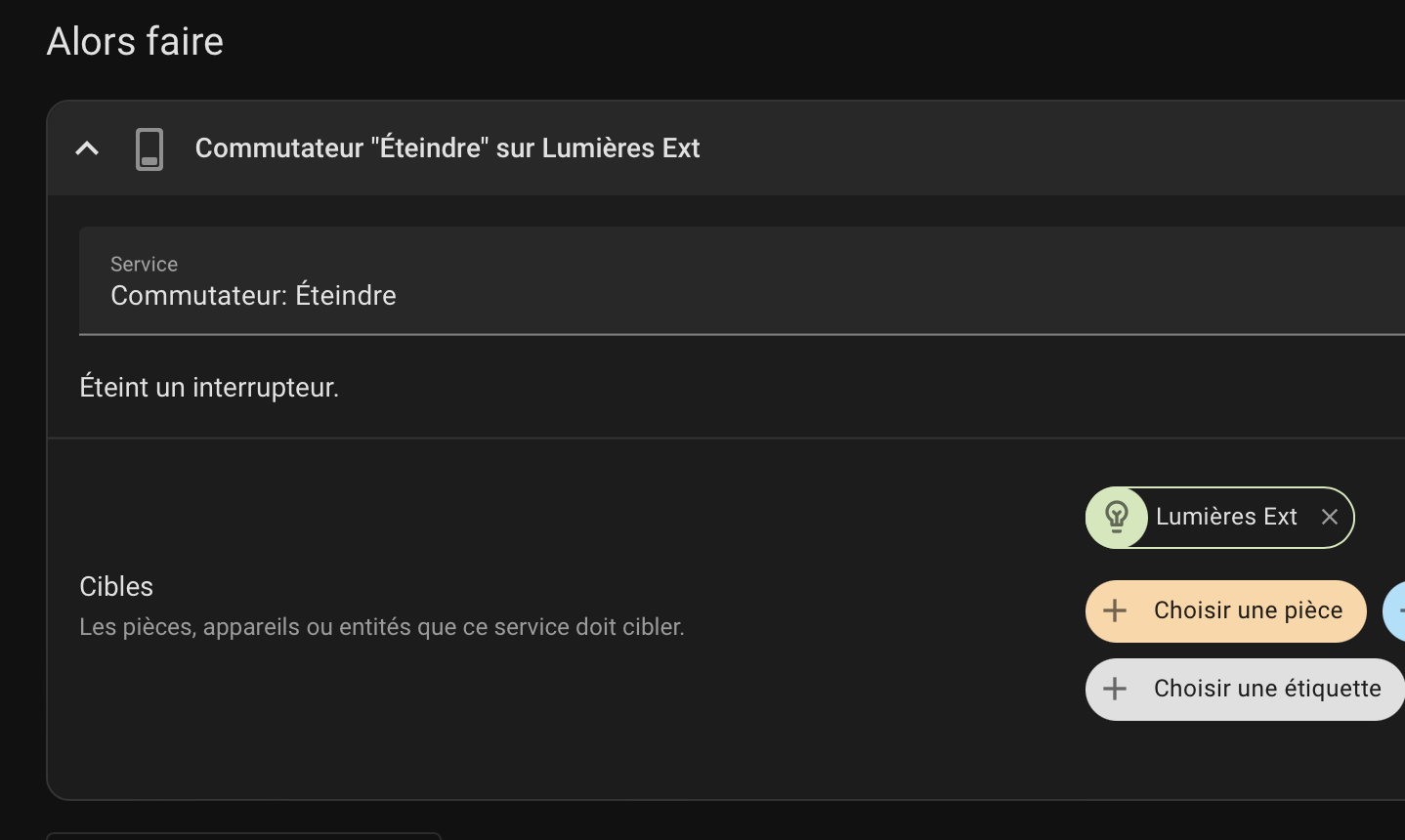Open Choisir une étiquette label picker
1405x840 pixels.
point(1245,690)
